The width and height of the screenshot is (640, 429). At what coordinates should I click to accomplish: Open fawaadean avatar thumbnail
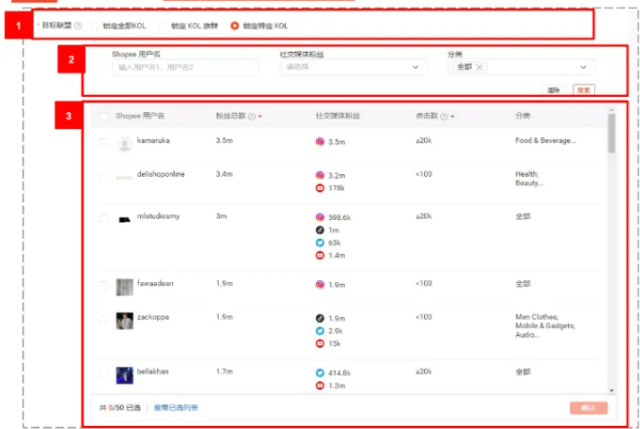124,287
